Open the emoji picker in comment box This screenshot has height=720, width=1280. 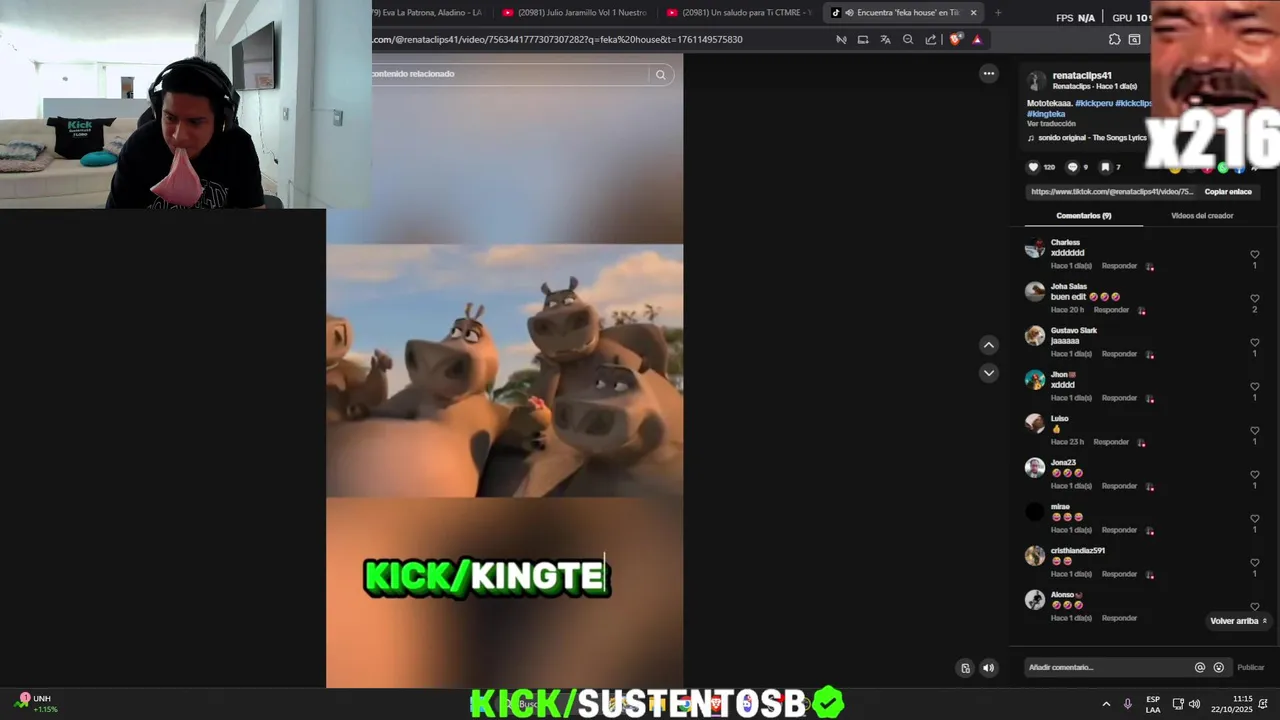[1218, 667]
